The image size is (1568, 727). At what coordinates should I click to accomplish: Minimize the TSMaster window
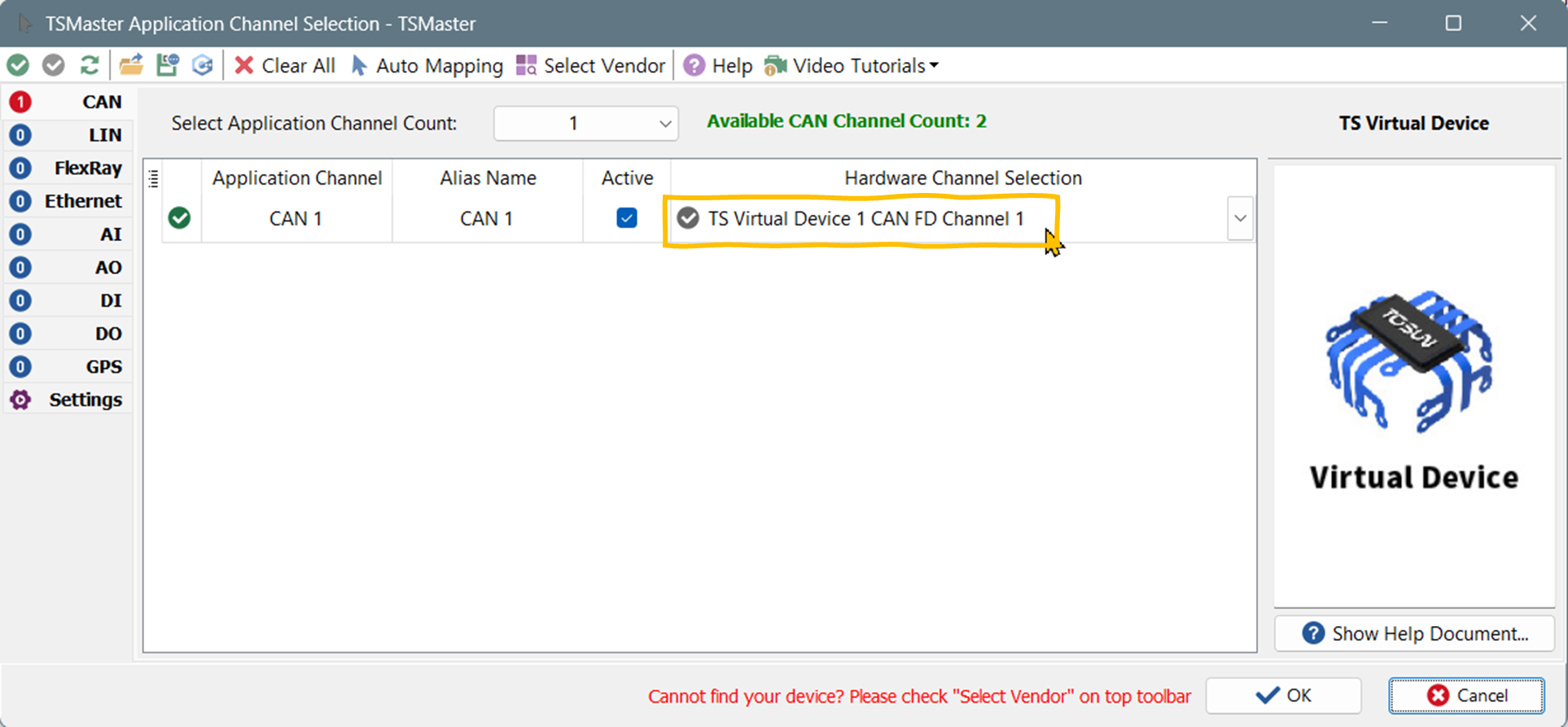[1379, 23]
